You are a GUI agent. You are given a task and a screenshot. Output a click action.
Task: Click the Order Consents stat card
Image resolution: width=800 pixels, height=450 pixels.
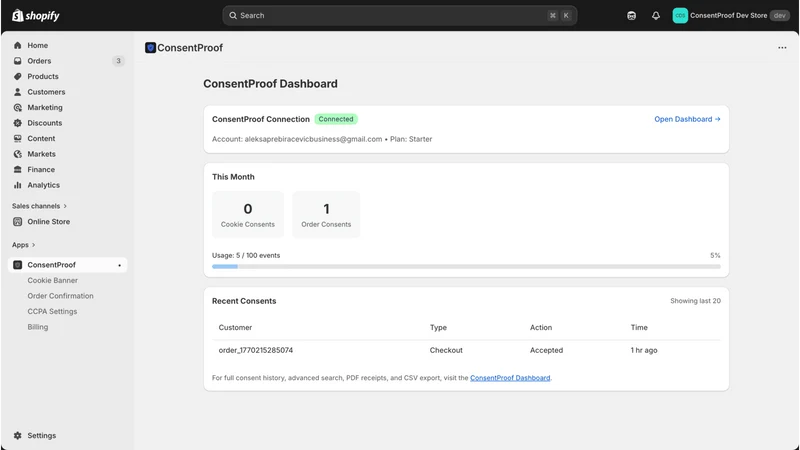click(326, 215)
